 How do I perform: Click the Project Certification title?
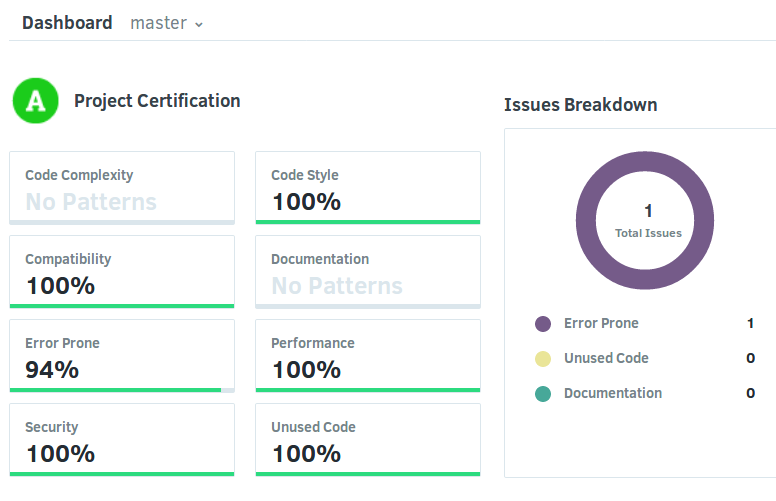[x=157, y=101]
